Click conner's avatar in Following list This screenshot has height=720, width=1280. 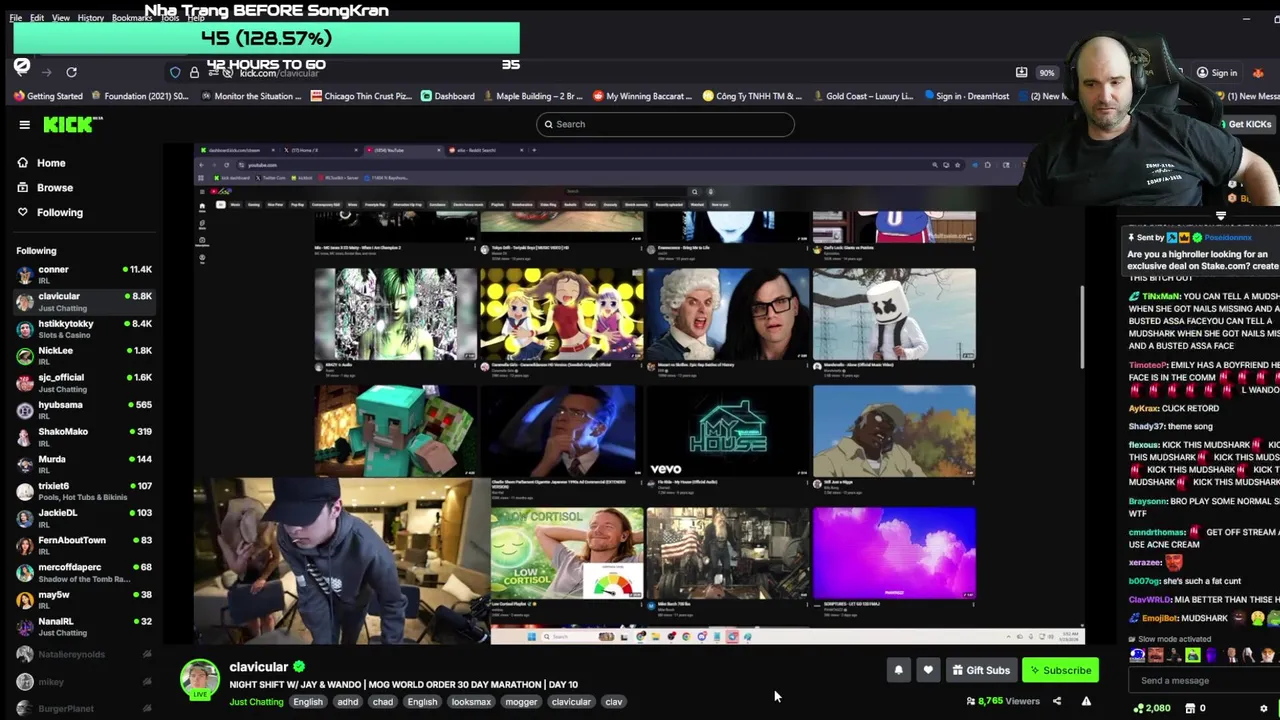point(25,274)
